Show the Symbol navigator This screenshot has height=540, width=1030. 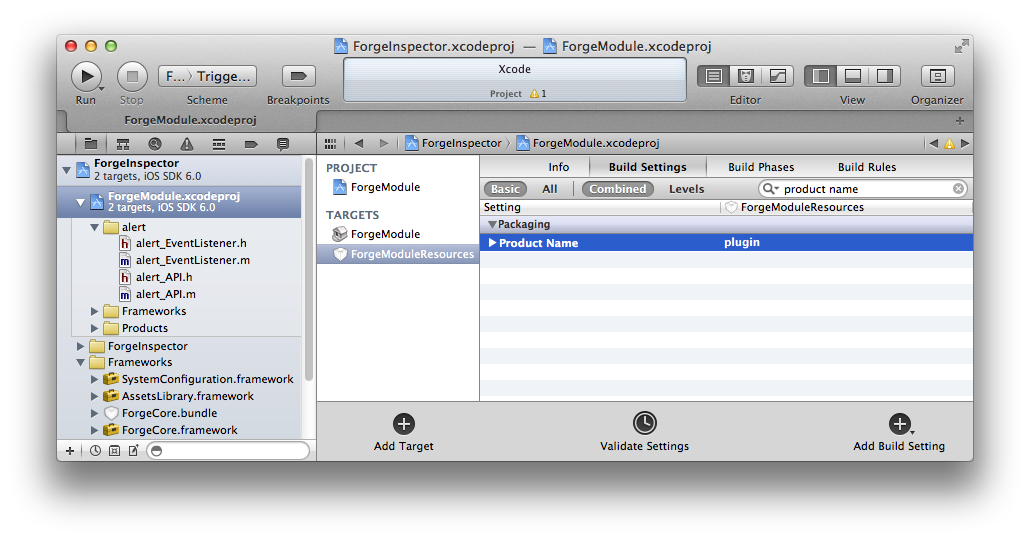coord(123,144)
